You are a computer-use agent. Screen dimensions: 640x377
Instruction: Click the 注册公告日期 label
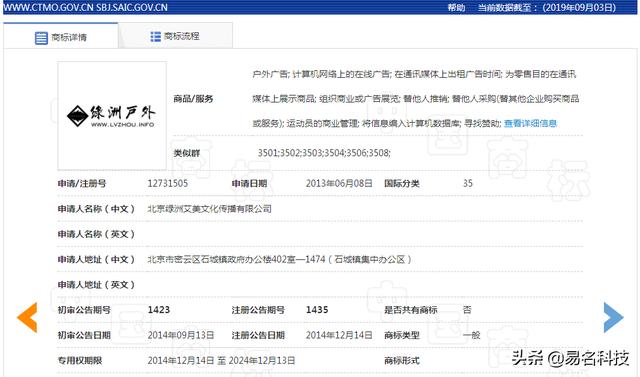(x=258, y=335)
